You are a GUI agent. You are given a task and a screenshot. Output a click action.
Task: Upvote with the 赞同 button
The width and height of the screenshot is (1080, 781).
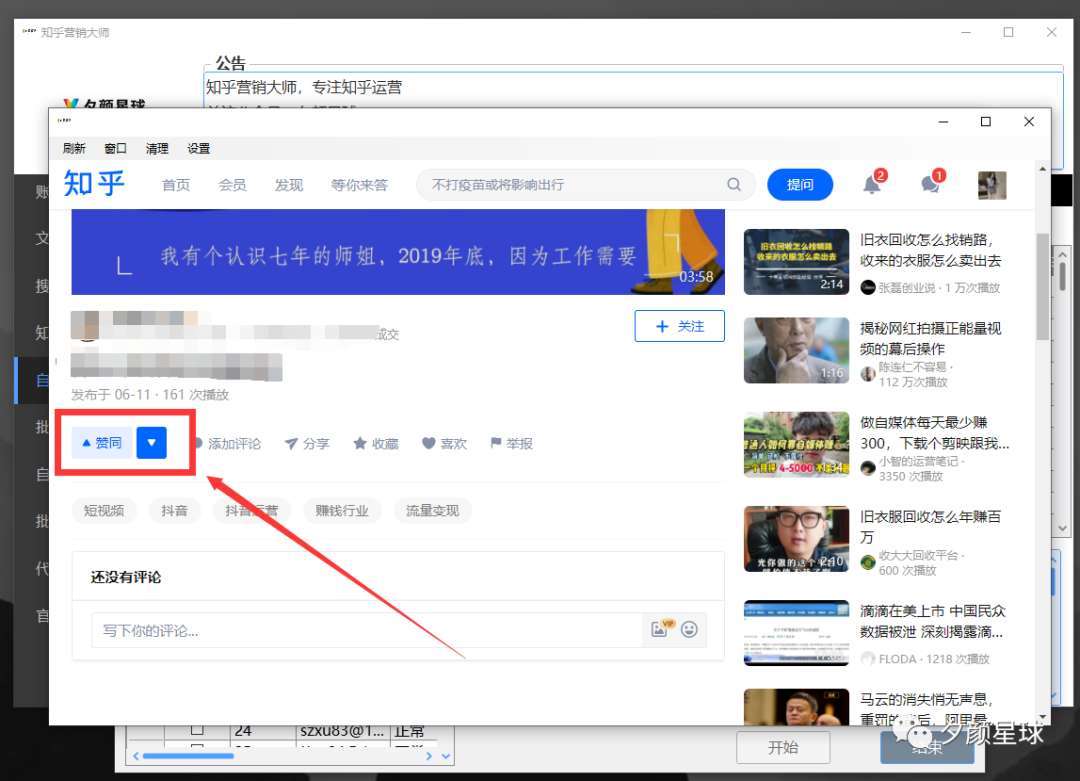(x=102, y=443)
